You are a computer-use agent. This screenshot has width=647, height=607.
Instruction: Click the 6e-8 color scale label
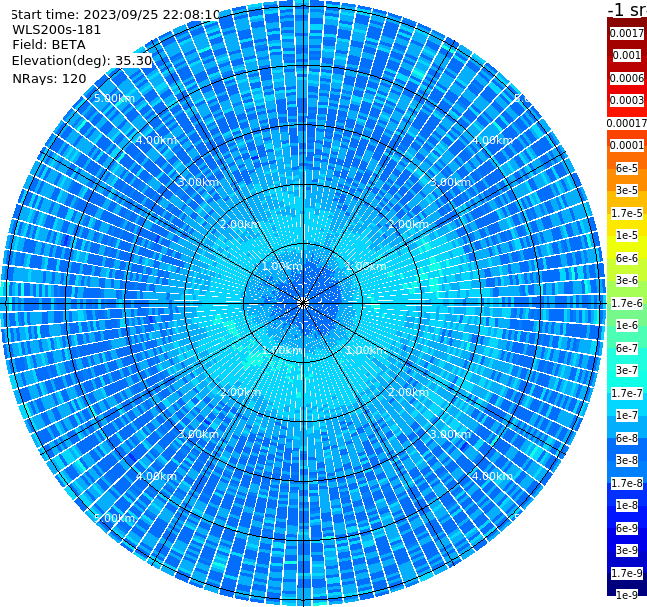pos(627,438)
